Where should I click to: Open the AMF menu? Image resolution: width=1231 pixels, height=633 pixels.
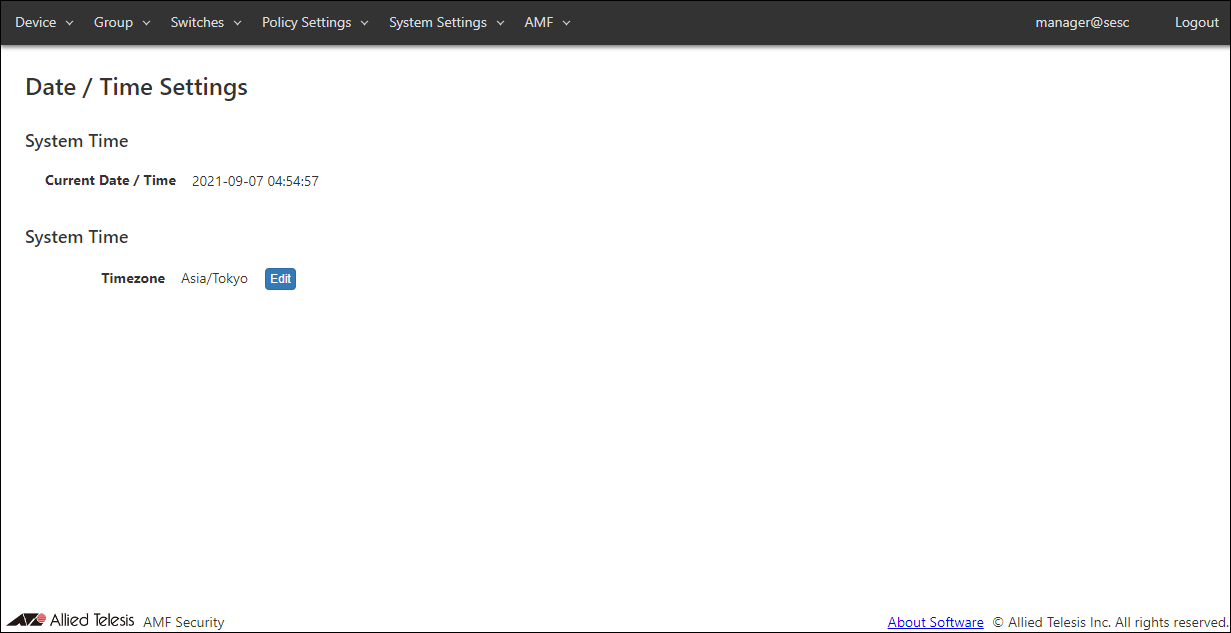click(538, 22)
